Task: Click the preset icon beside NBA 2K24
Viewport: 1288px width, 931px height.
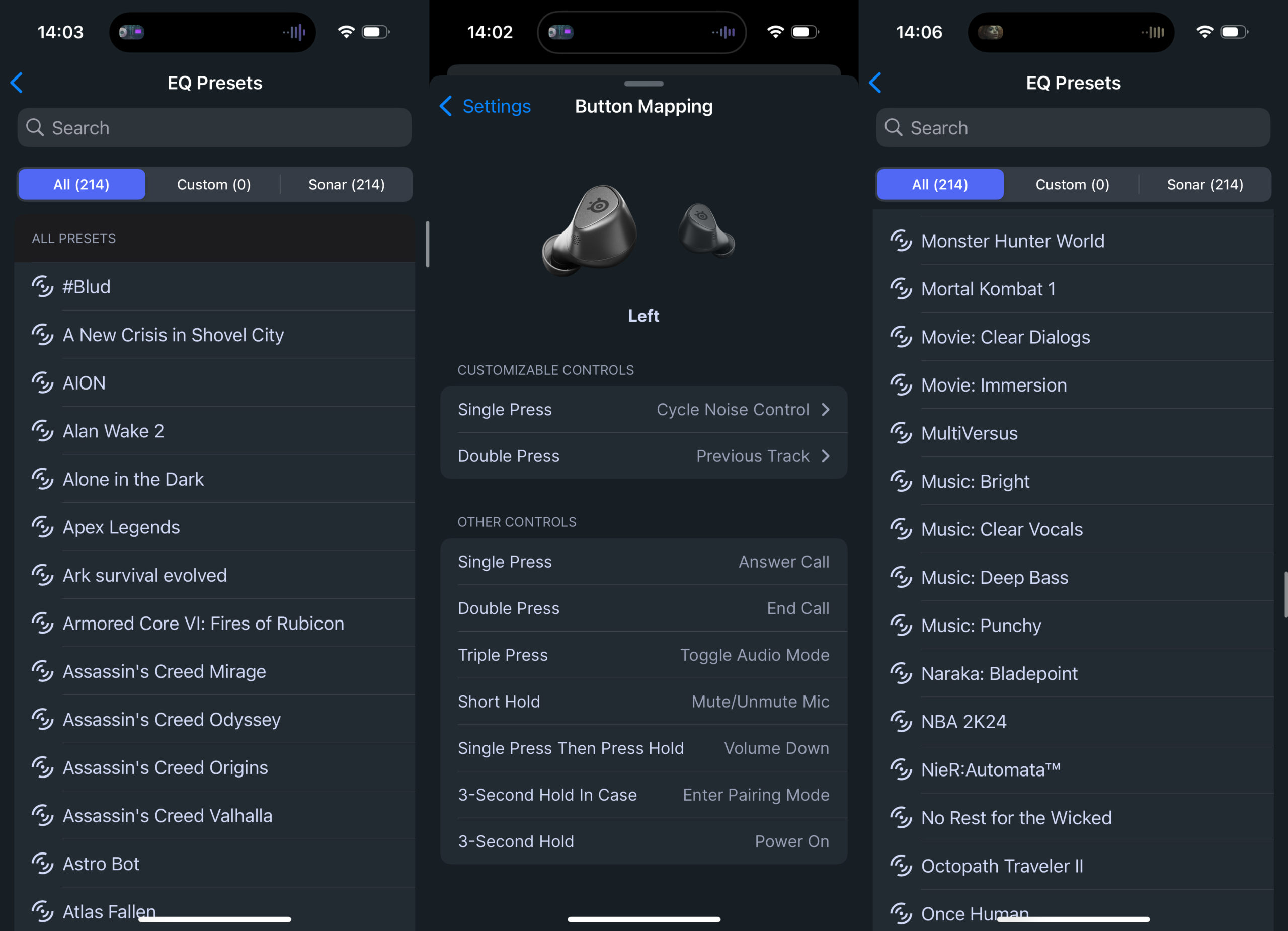Action: click(x=901, y=721)
